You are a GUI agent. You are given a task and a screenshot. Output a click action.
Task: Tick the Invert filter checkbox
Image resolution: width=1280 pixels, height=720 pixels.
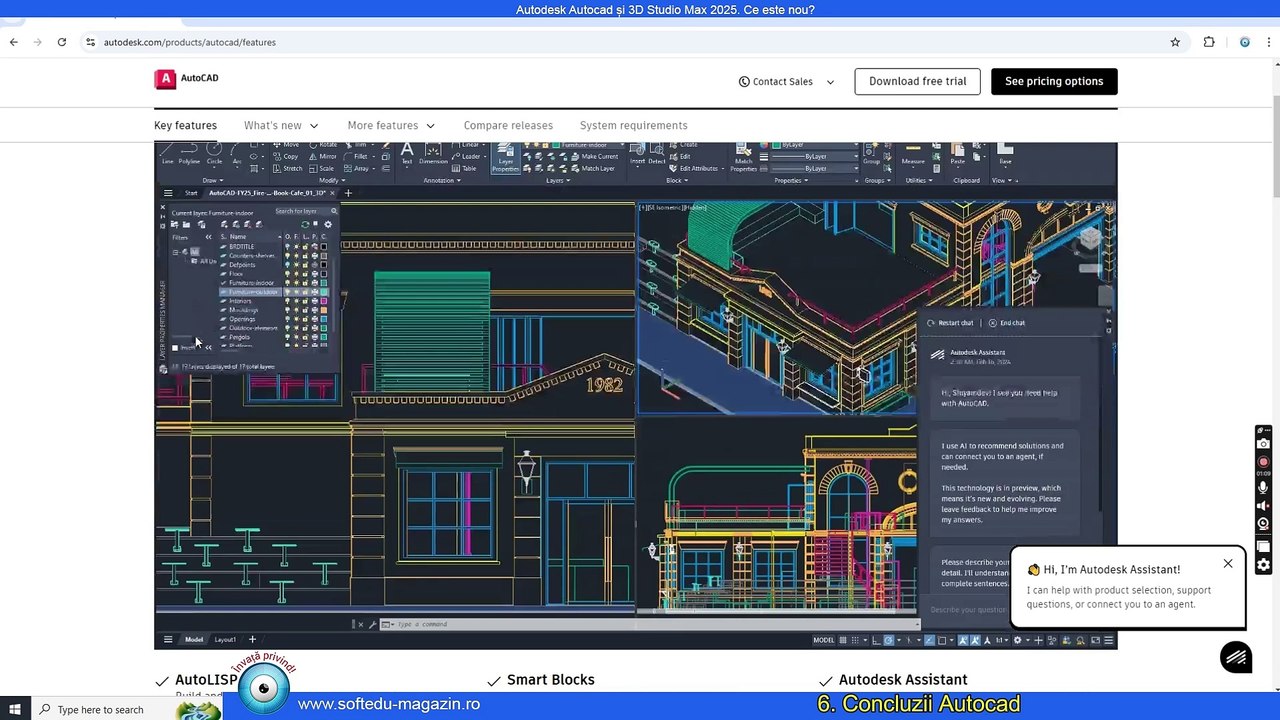pos(175,348)
